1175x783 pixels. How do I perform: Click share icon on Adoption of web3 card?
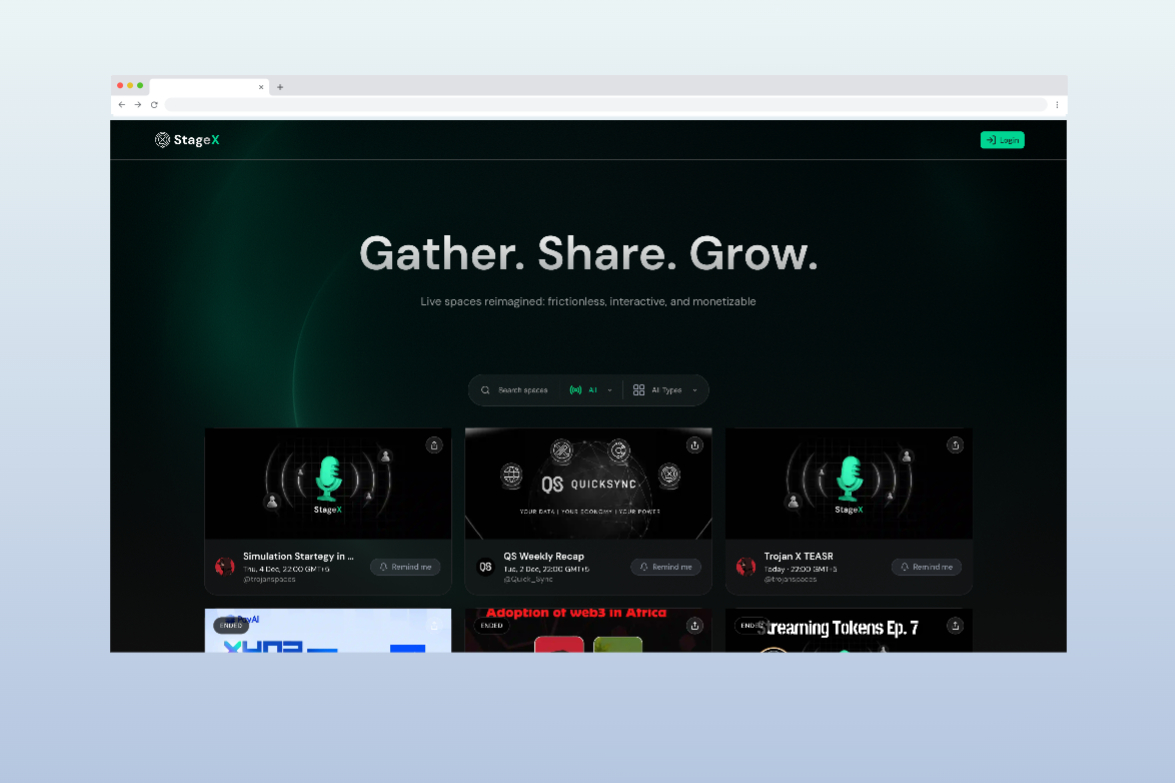694,626
